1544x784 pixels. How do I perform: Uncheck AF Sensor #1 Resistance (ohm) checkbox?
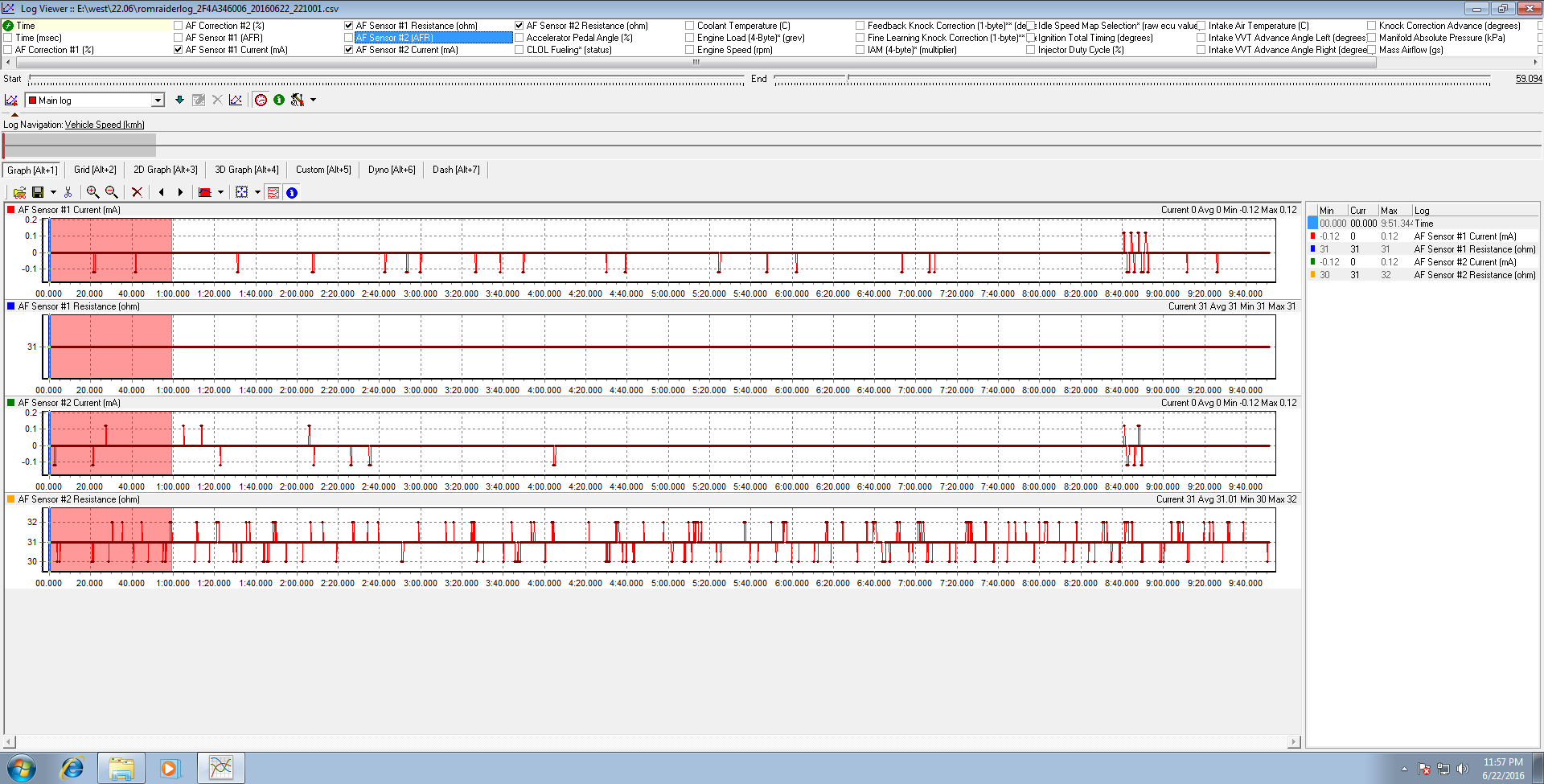tap(349, 26)
